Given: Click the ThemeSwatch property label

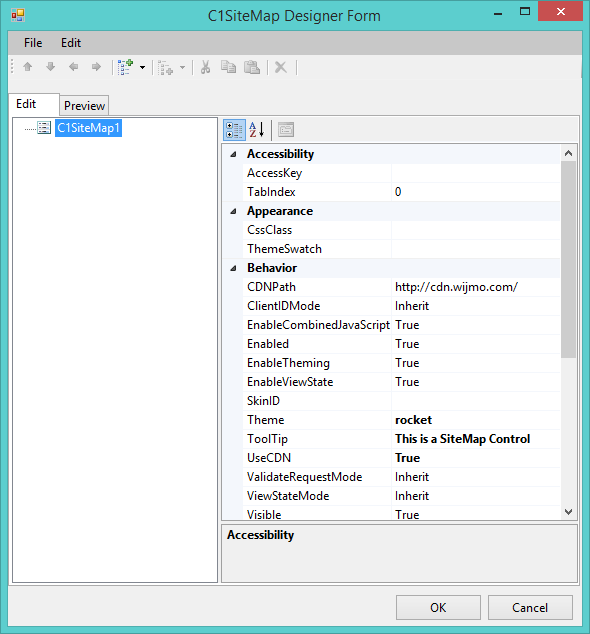Looking at the screenshot, I should tap(284, 249).
